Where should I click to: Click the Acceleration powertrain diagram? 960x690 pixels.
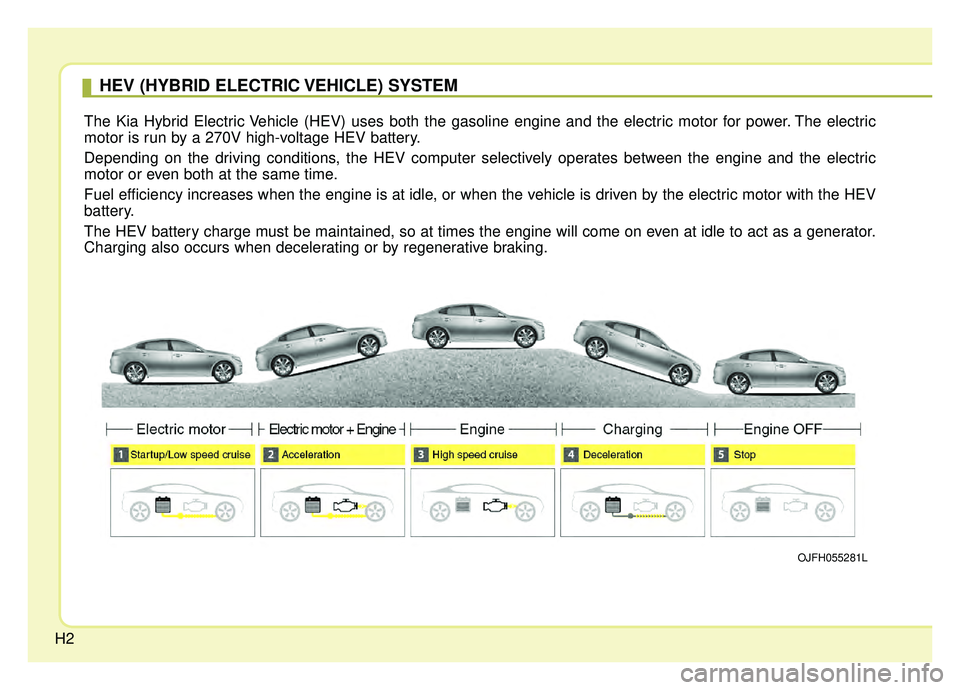click(x=332, y=503)
